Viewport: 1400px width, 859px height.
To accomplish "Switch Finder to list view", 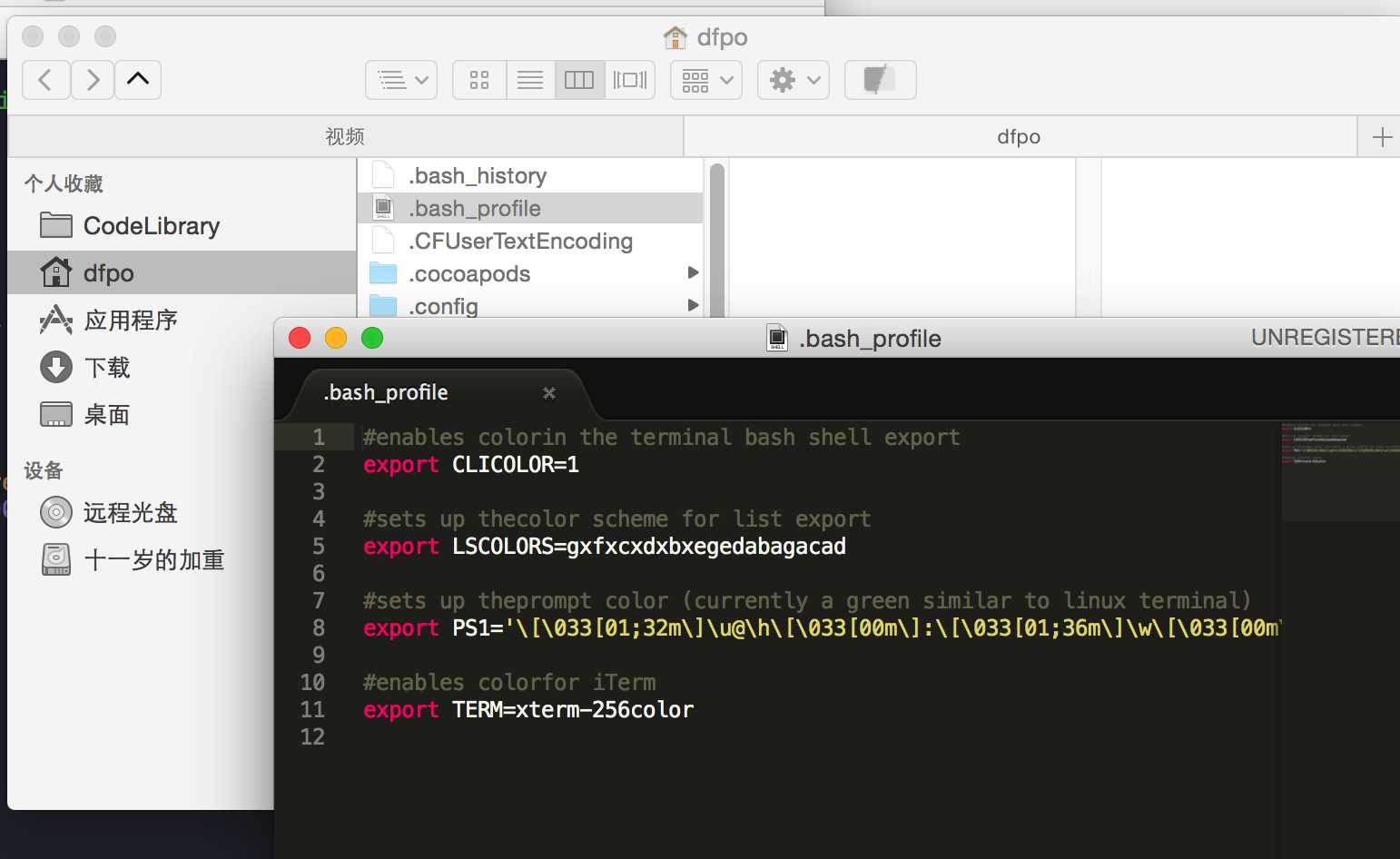I will tap(530, 80).
